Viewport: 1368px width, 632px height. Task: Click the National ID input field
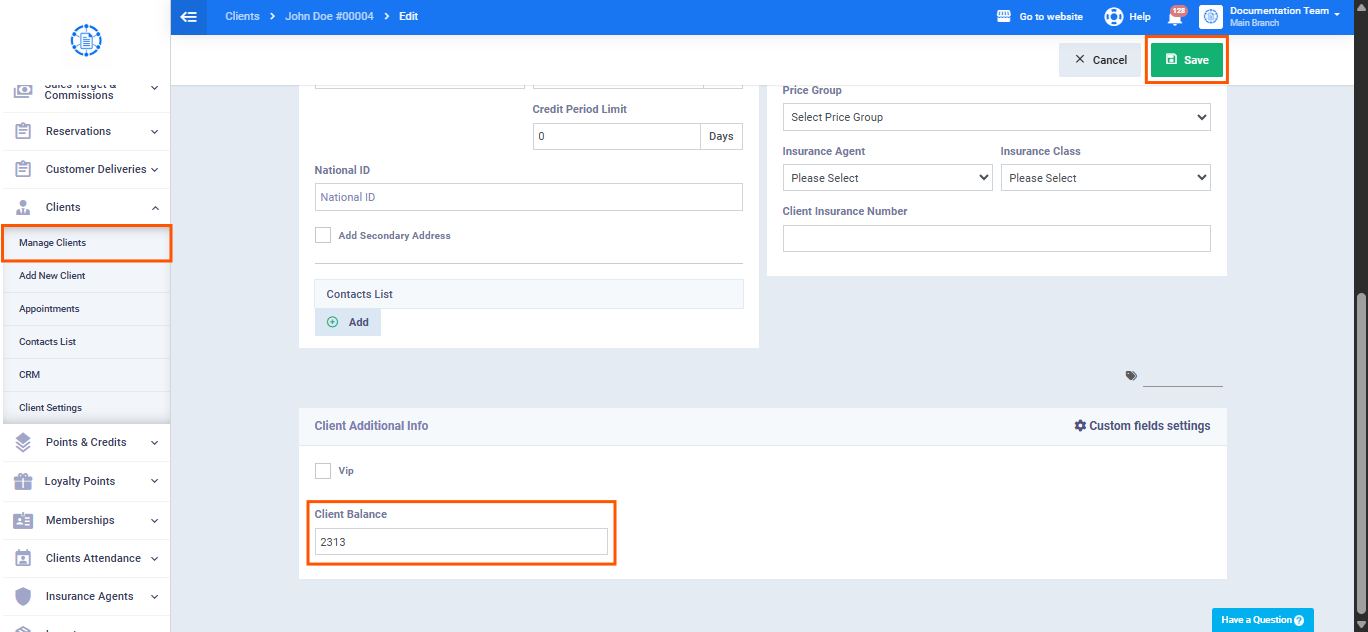529,197
